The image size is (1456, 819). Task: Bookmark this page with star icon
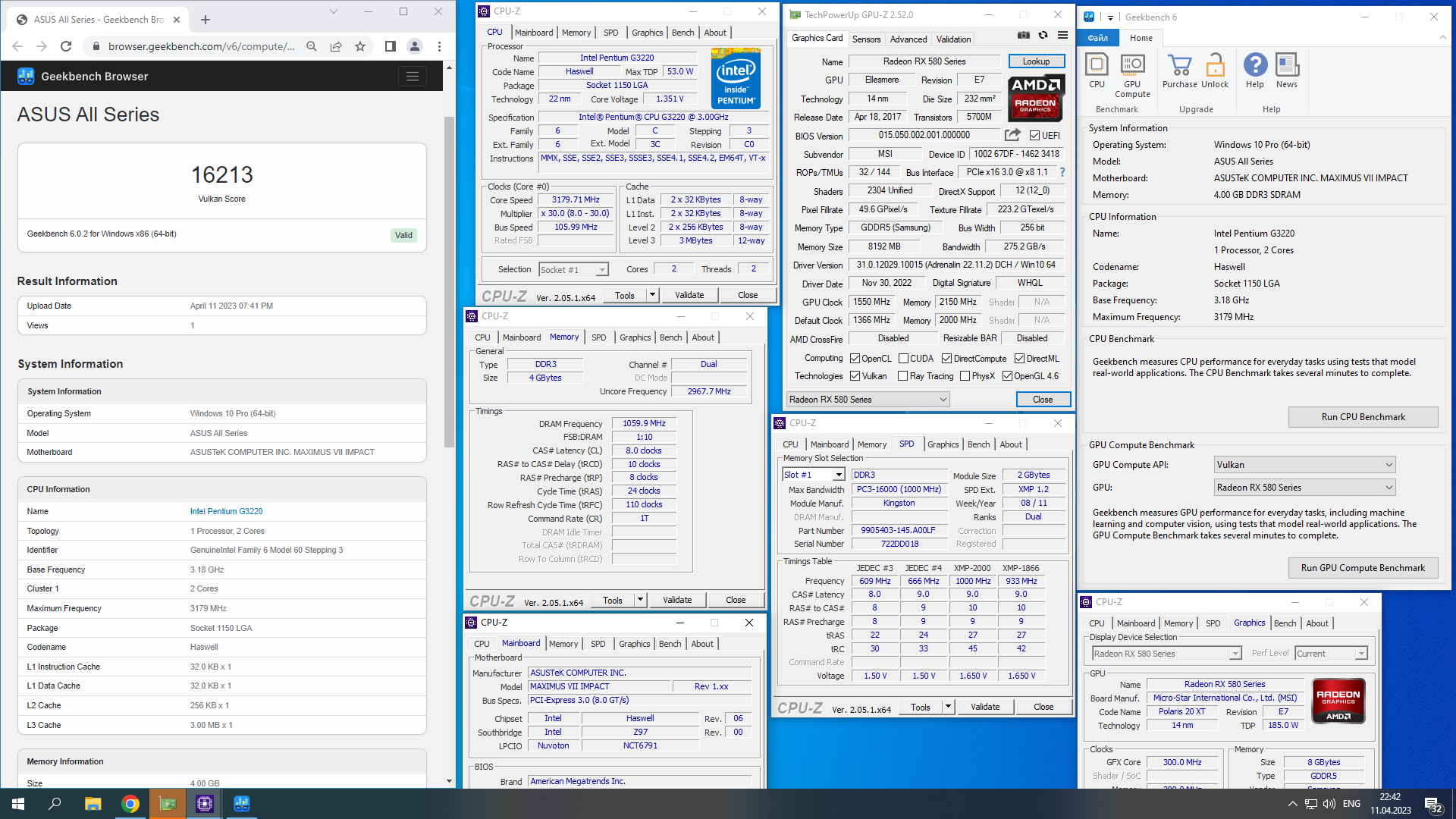[x=360, y=46]
